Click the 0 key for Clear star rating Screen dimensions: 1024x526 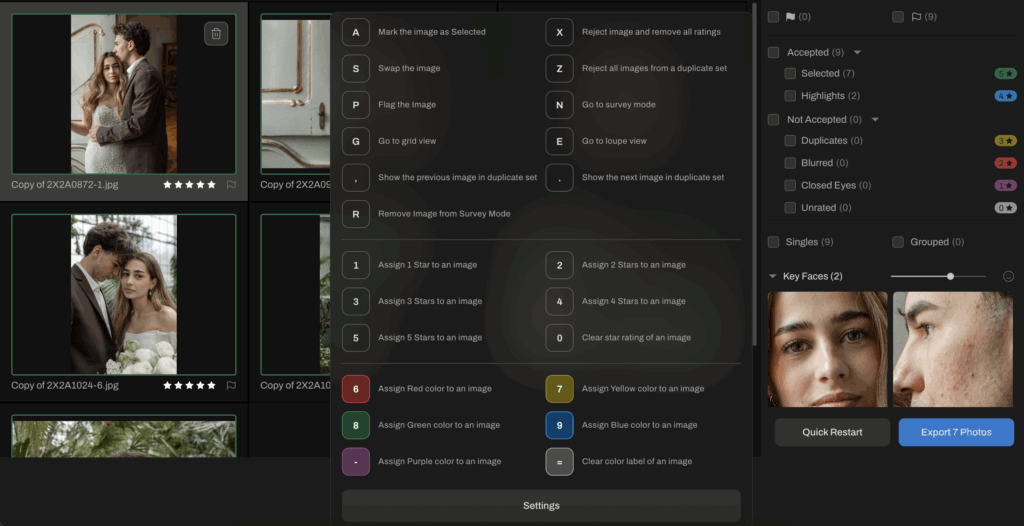560,338
